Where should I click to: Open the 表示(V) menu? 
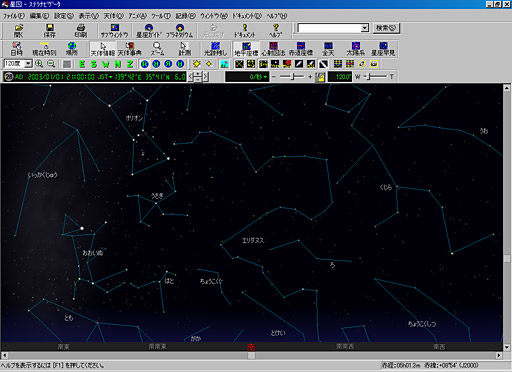click(89, 16)
